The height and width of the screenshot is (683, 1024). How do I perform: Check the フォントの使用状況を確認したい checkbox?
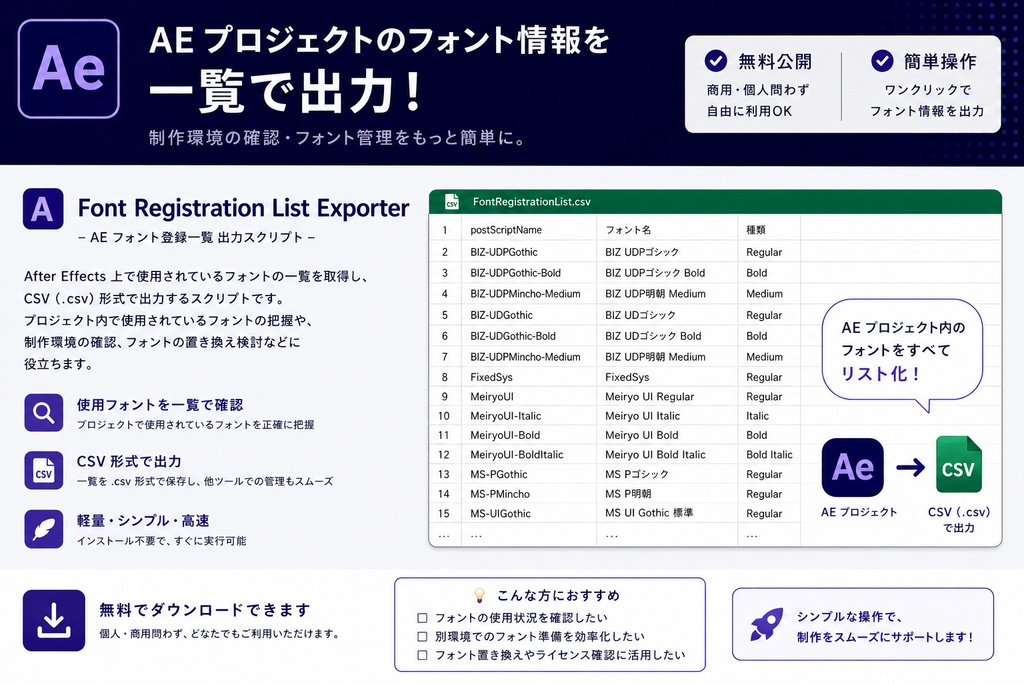(423, 618)
